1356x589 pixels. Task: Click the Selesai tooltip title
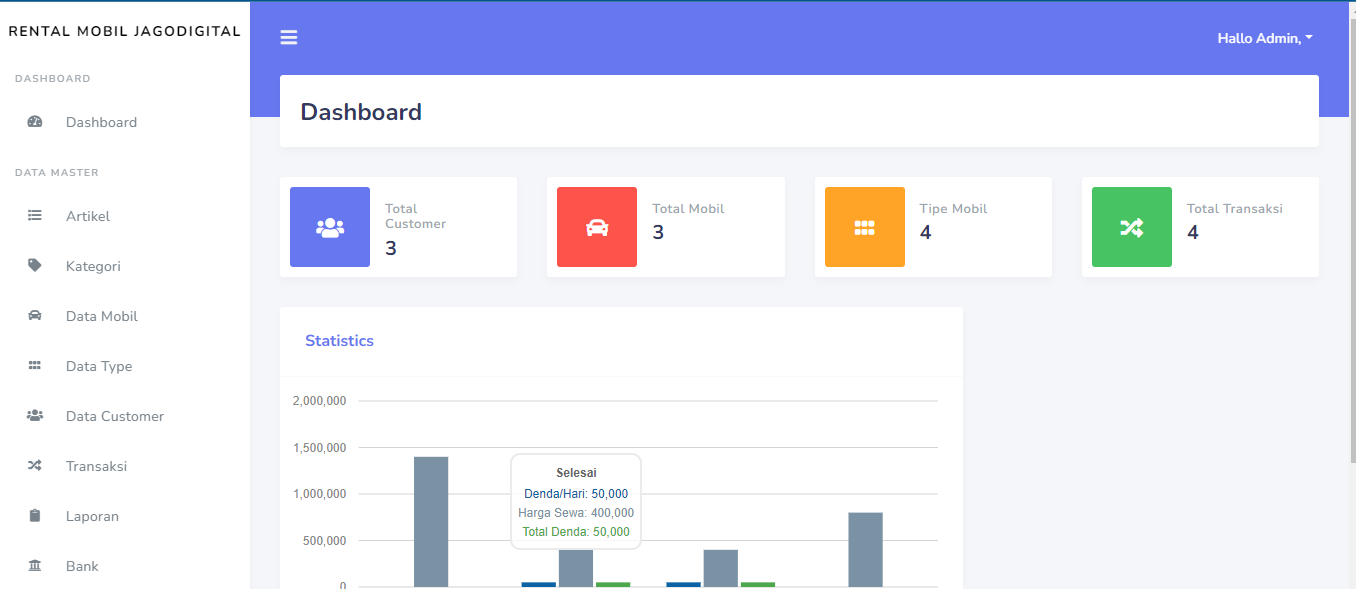576,473
